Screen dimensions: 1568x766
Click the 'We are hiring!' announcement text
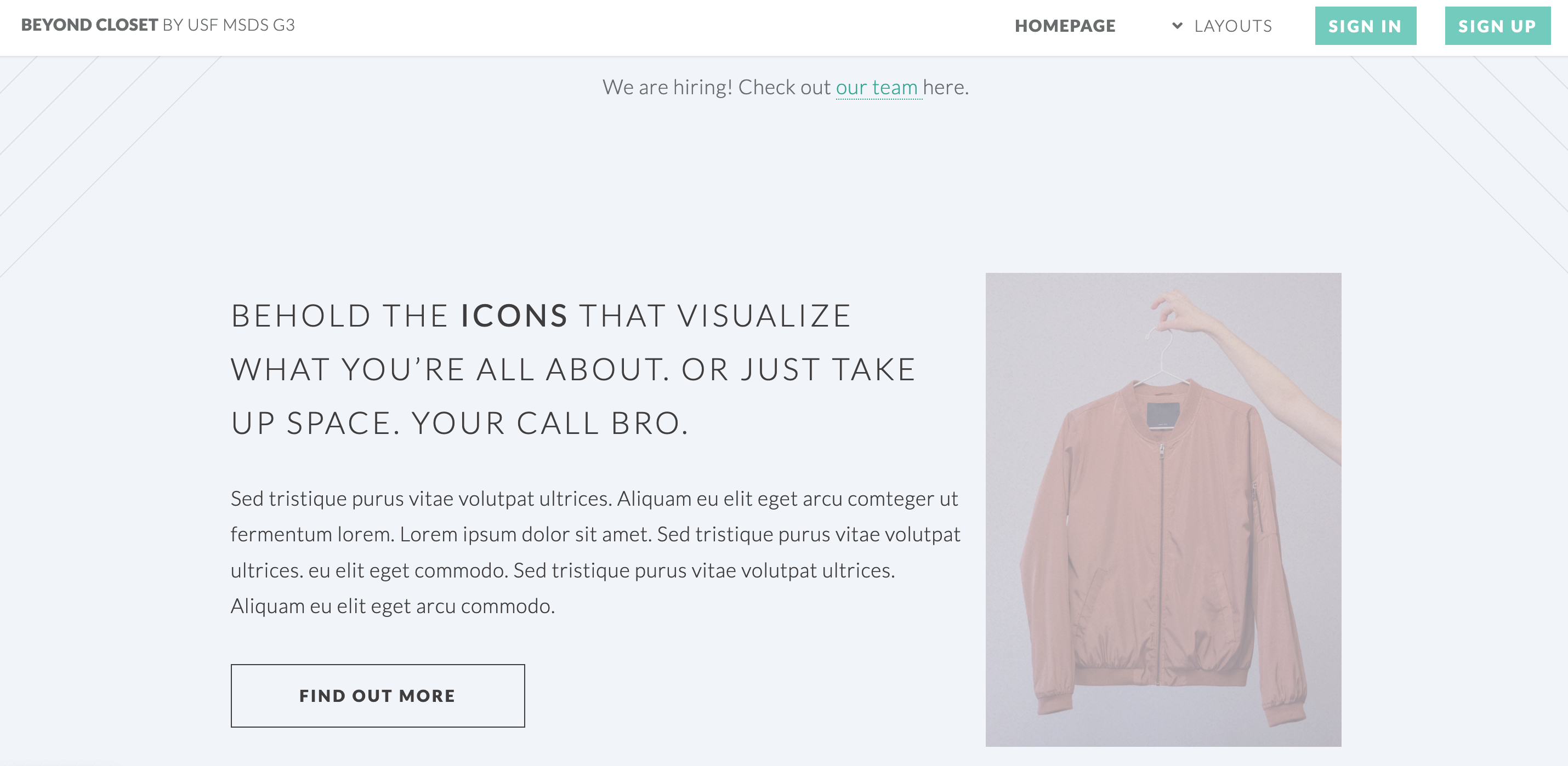click(667, 88)
